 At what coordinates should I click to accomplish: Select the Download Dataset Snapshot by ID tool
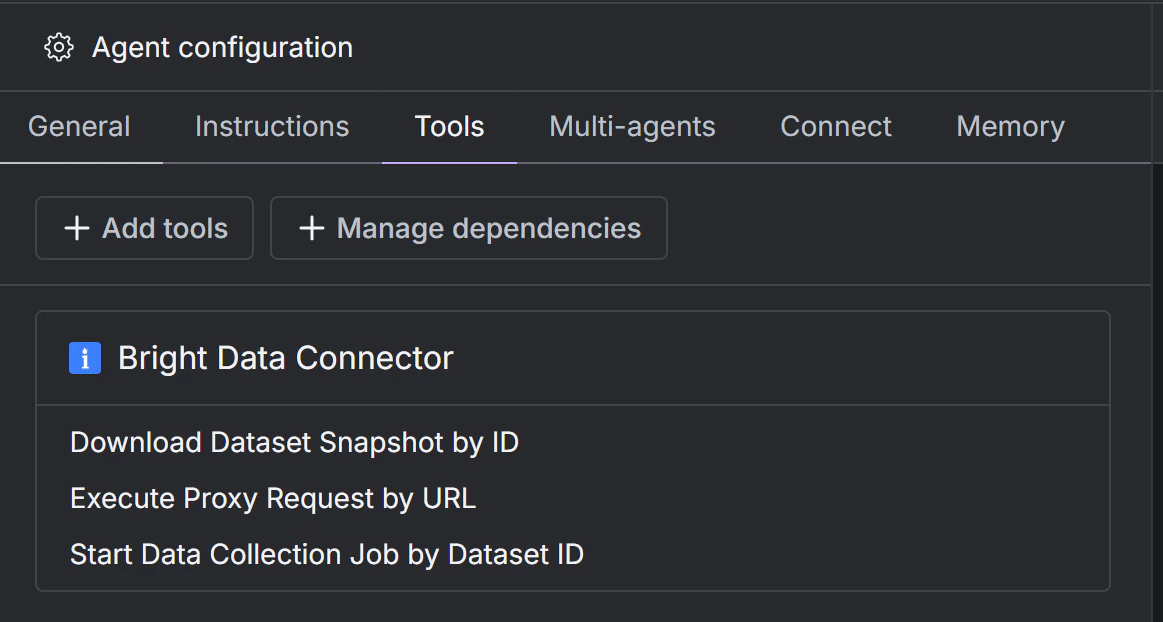pos(293,442)
